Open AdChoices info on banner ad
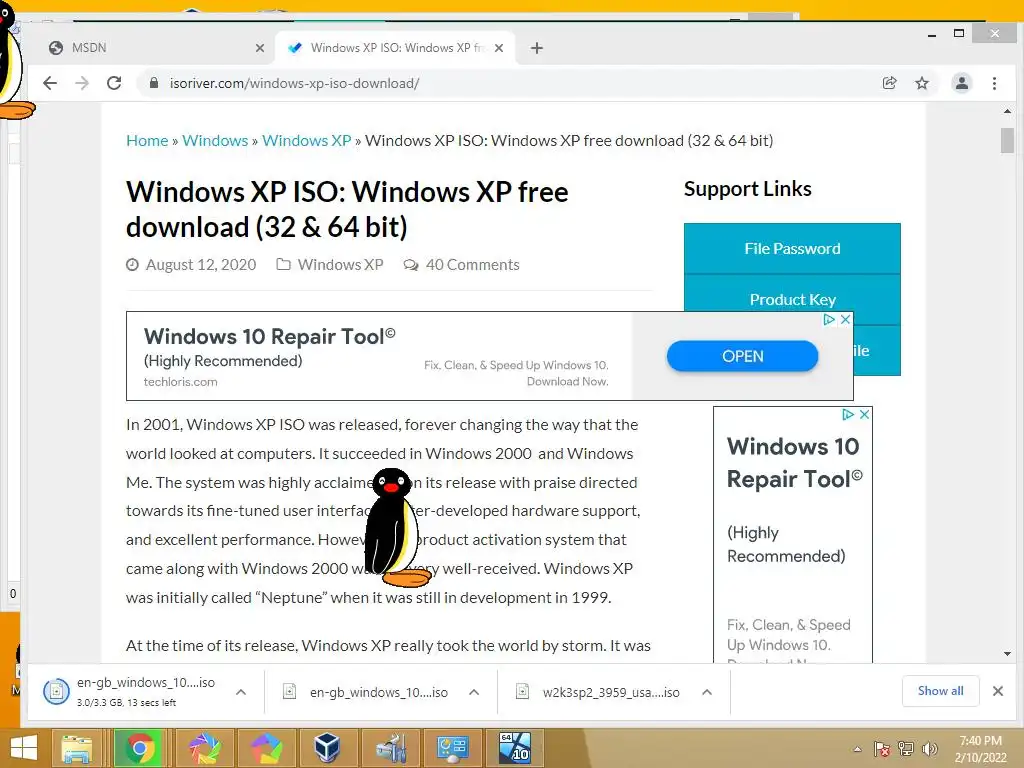This screenshot has width=1024, height=768. 829,319
